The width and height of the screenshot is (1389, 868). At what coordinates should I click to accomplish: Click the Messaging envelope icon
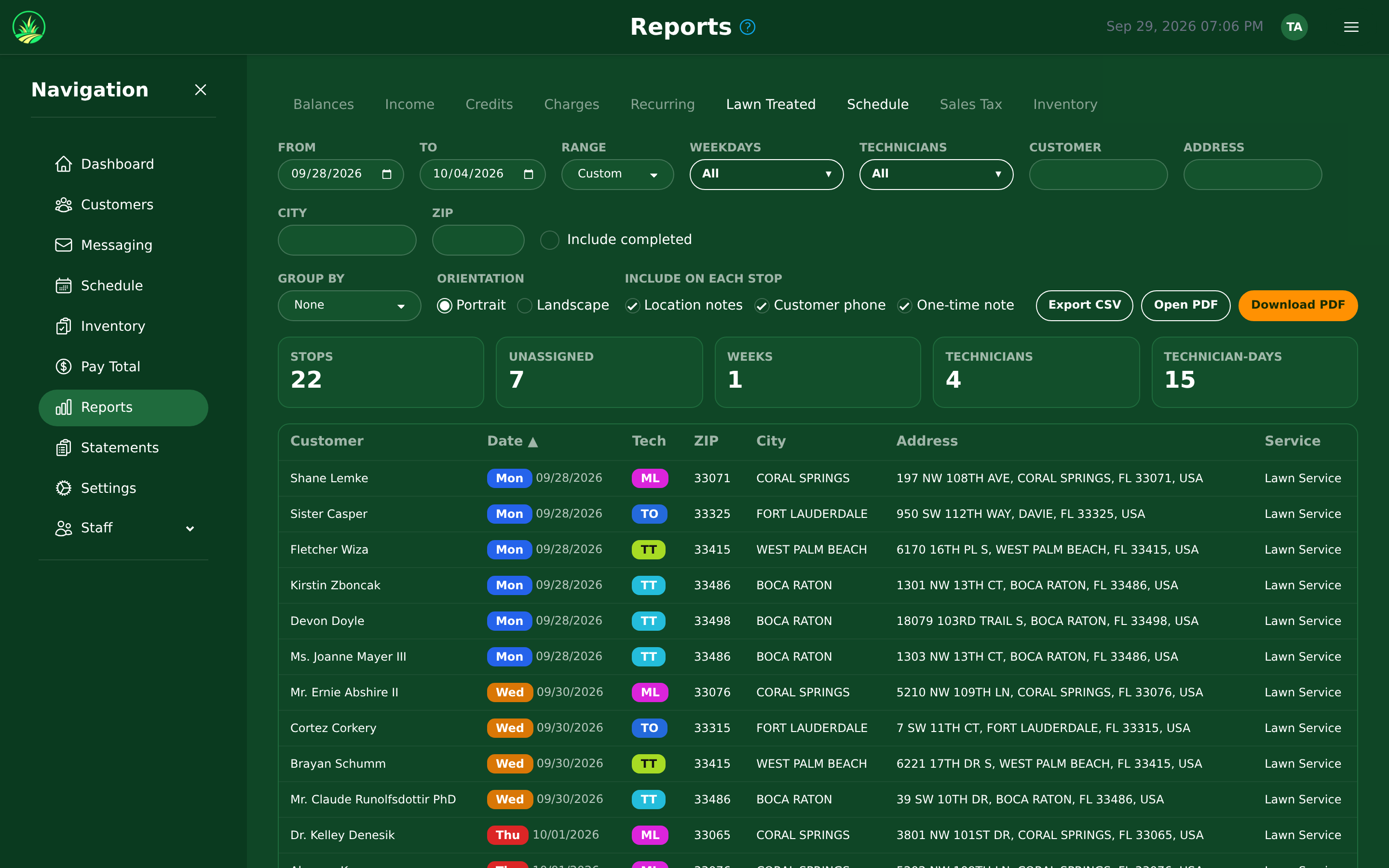pos(64,245)
